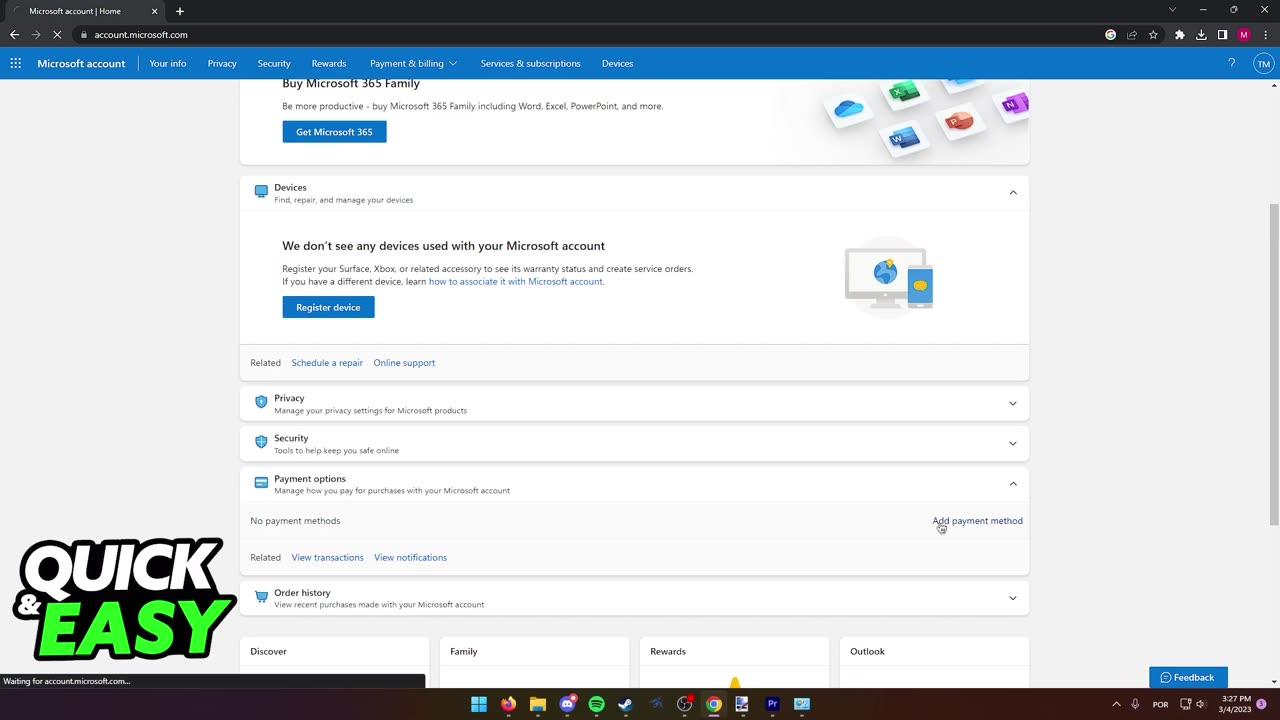Open Chrome three-dot menu
1280x720 pixels.
[x=1265, y=34]
